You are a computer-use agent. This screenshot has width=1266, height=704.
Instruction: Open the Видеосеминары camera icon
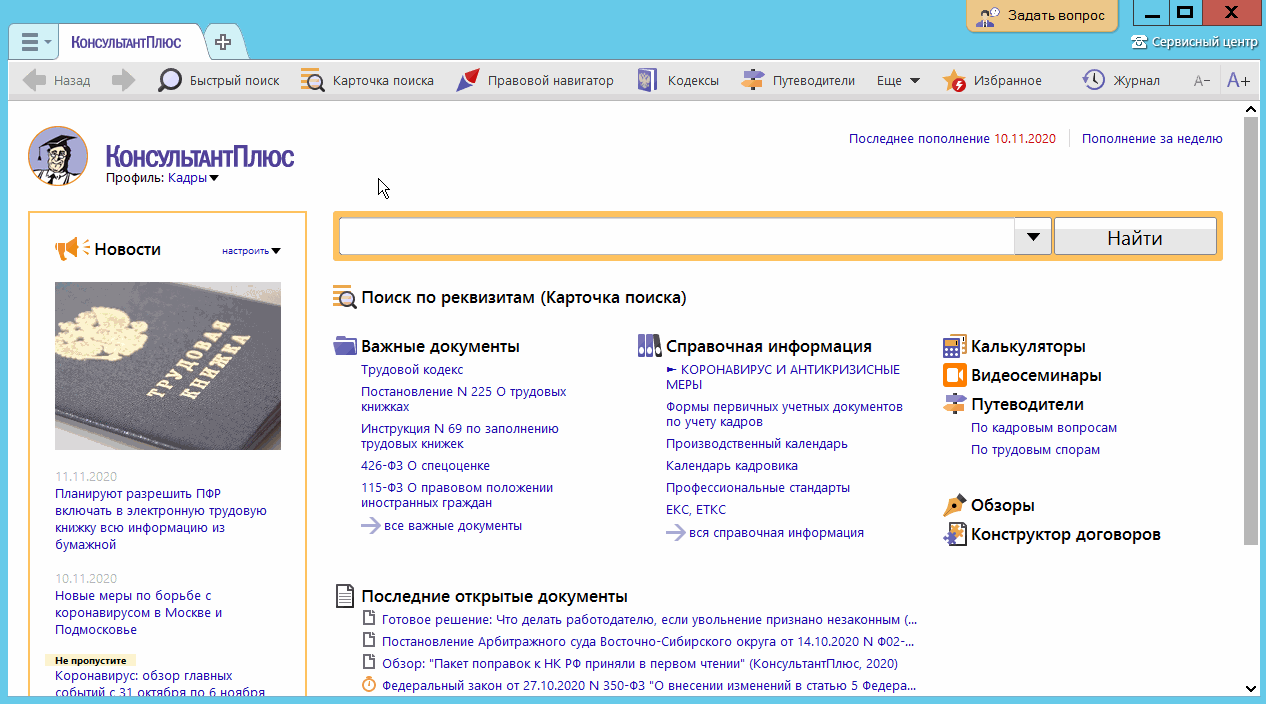tap(955, 376)
